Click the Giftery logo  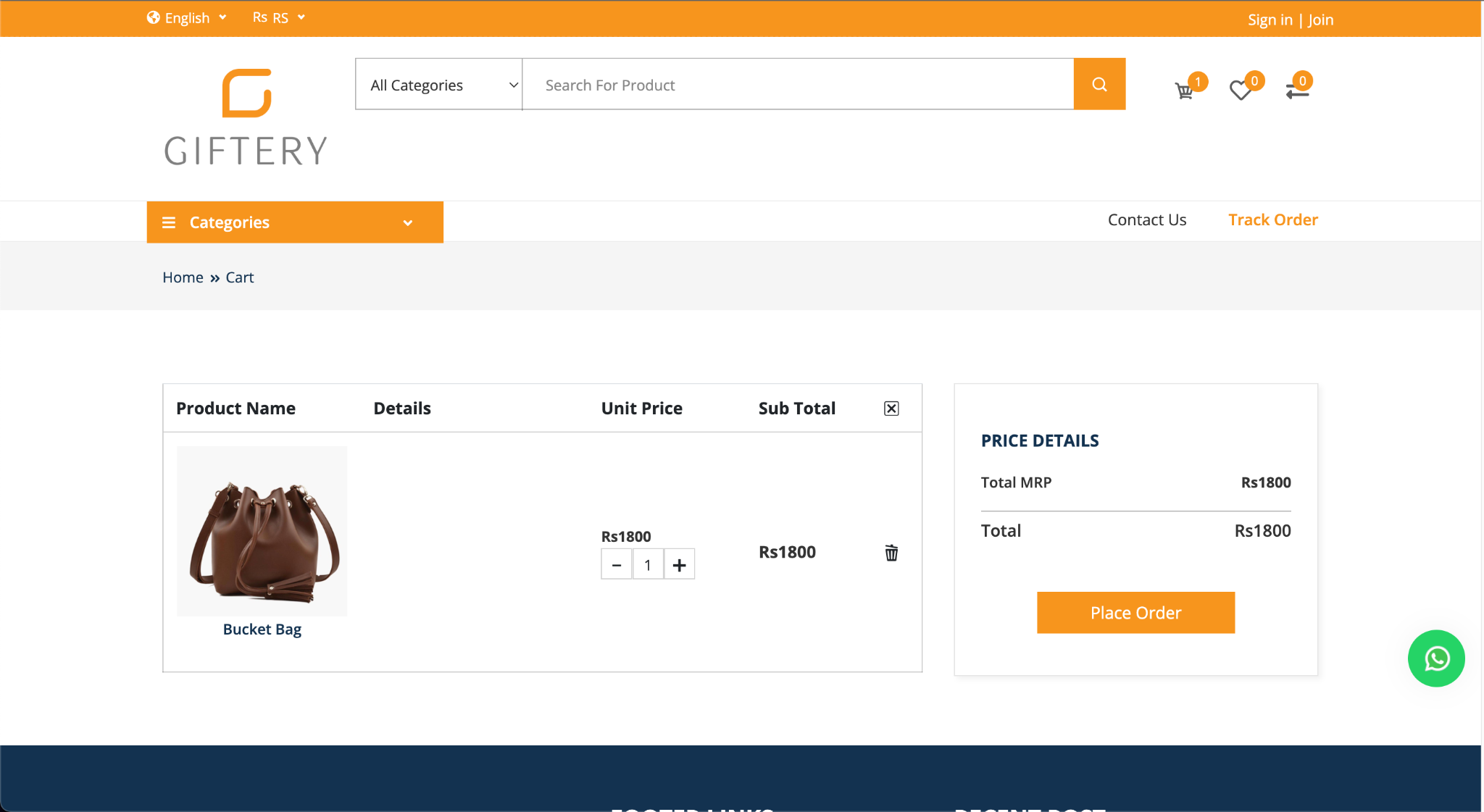[x=246, y=118]
